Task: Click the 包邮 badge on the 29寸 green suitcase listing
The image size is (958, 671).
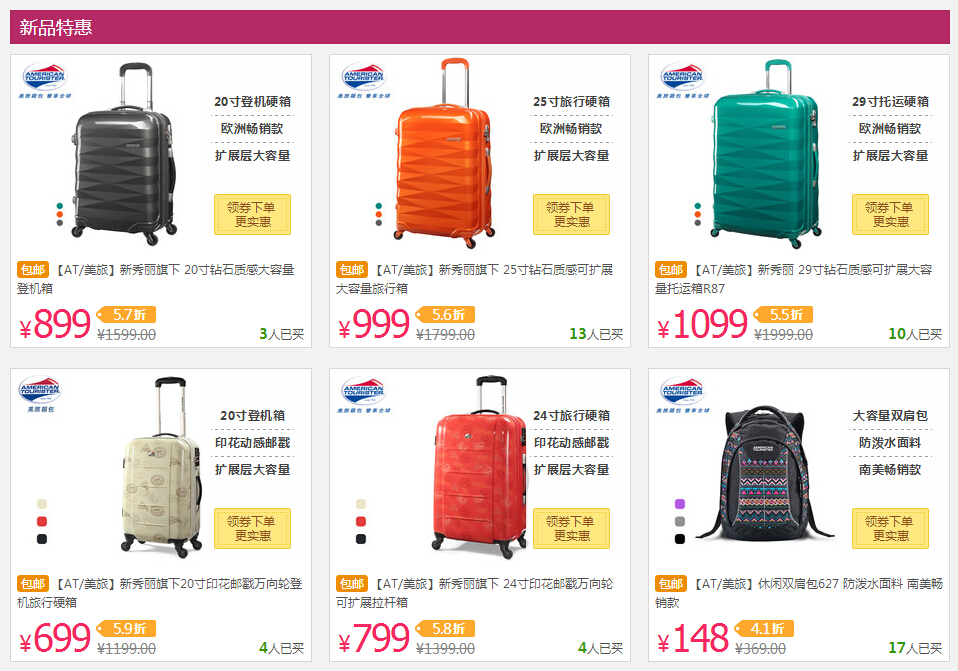Action: coord(671,270)
